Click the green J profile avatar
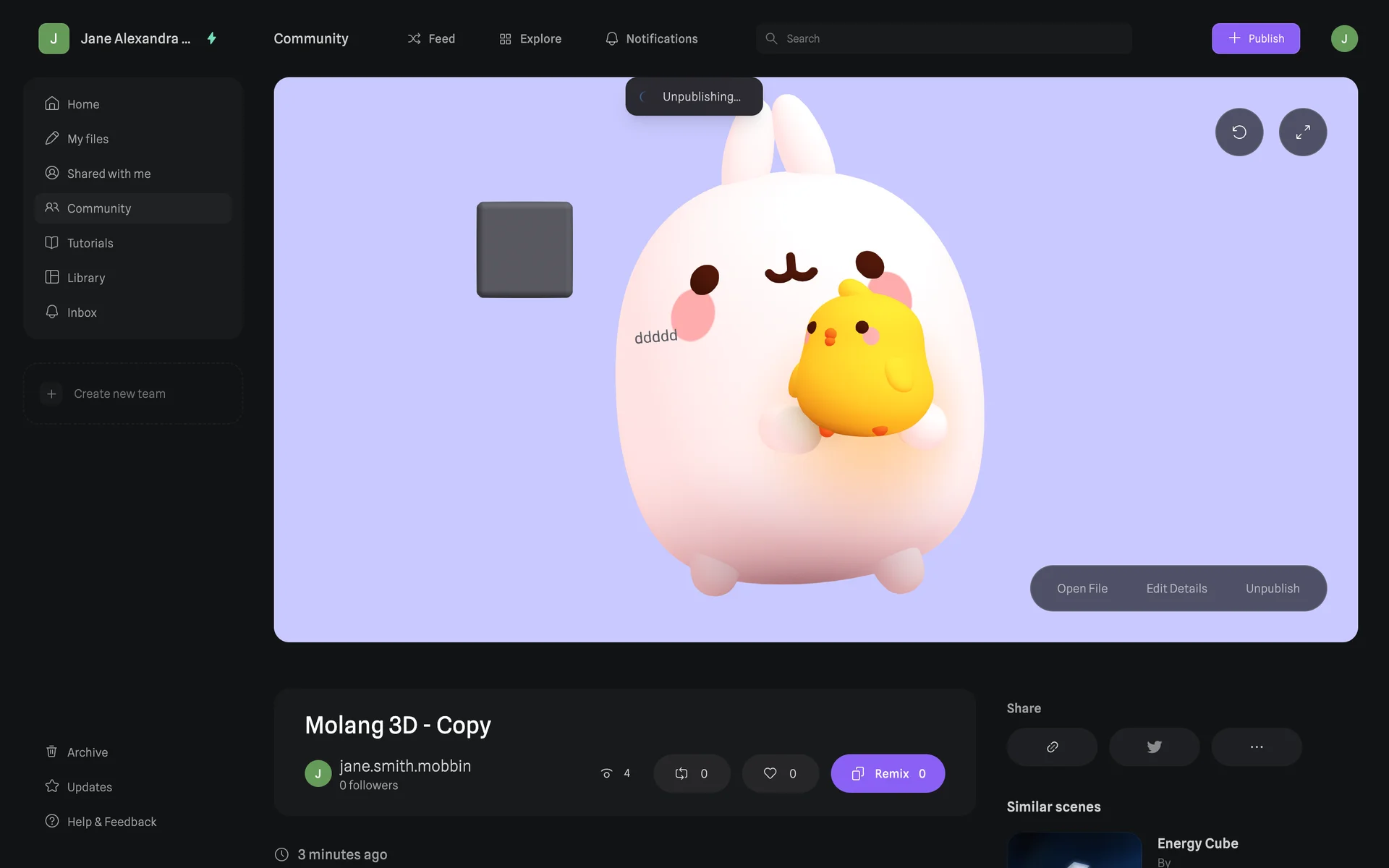The width and height of the screenshot is (1389, 868). tap(1343, 38)
